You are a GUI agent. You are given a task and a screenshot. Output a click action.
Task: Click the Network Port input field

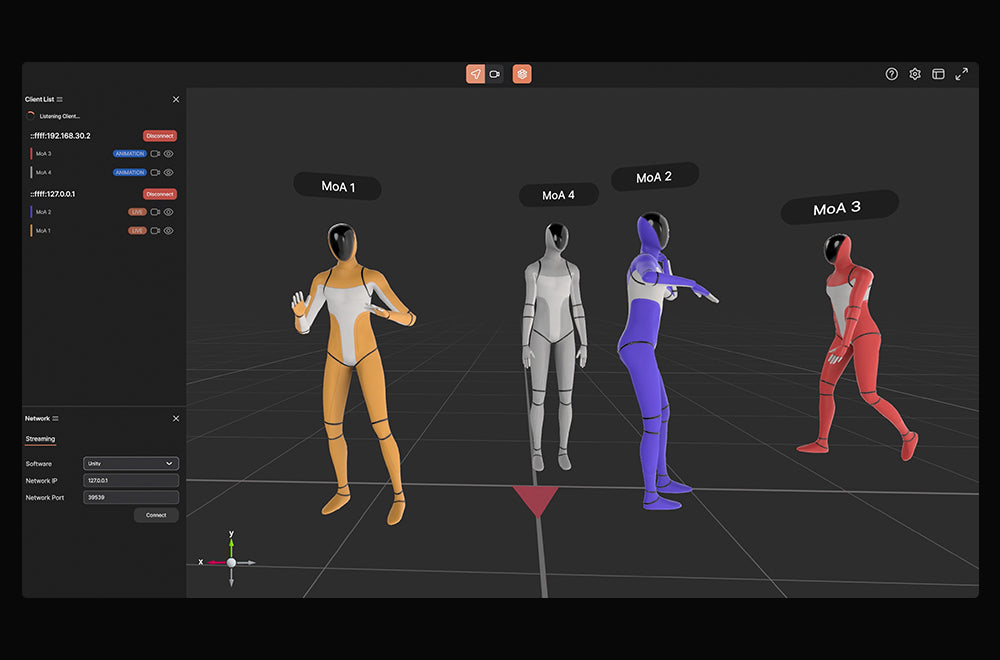pyautogui.click(x=131, y=497)
